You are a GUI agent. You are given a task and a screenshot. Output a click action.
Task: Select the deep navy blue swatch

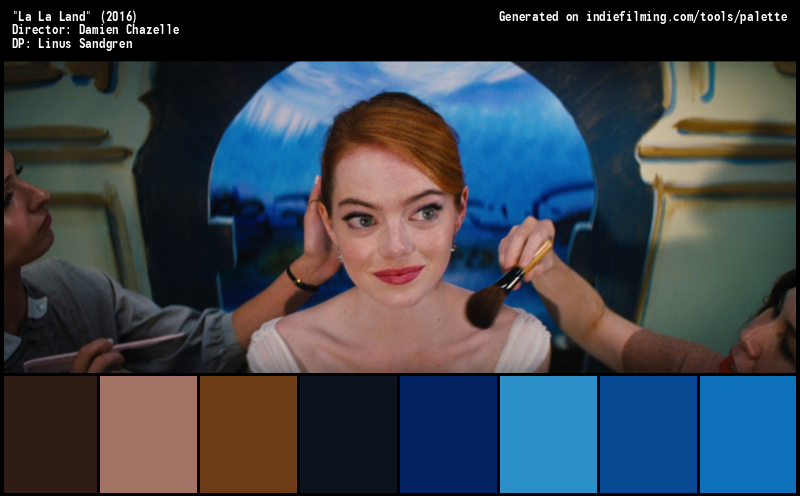[x=448, y=434]
